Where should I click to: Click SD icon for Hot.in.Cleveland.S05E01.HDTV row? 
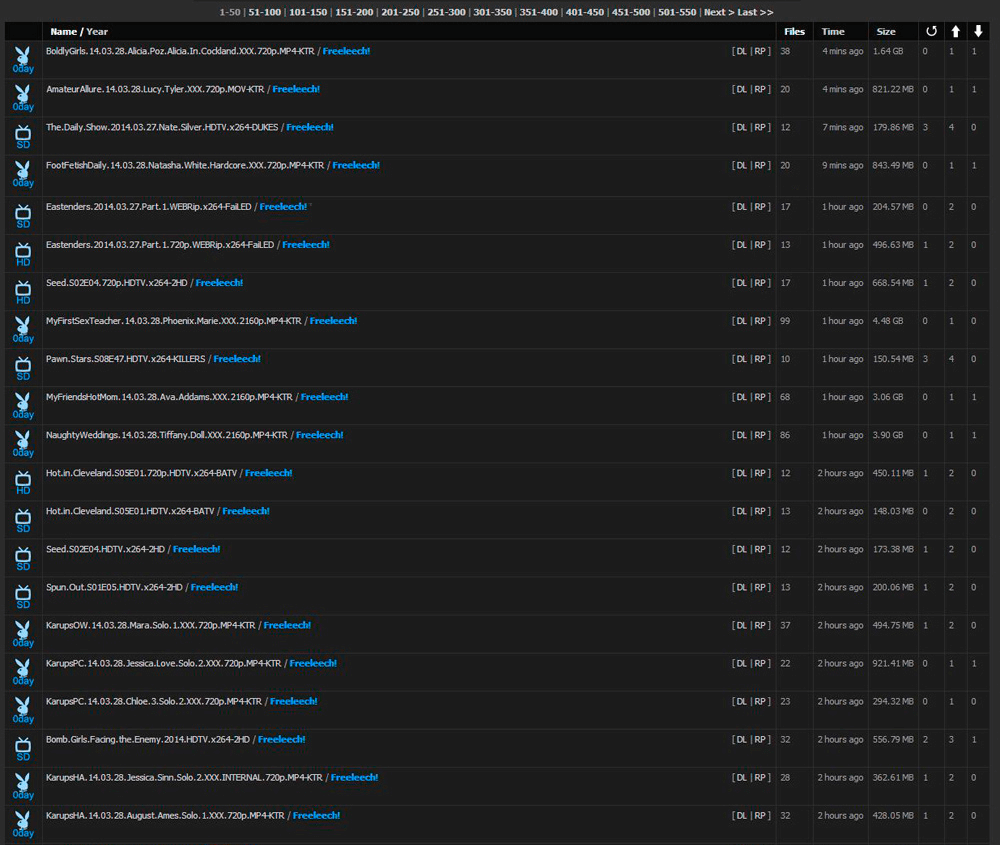click(23, 520)
